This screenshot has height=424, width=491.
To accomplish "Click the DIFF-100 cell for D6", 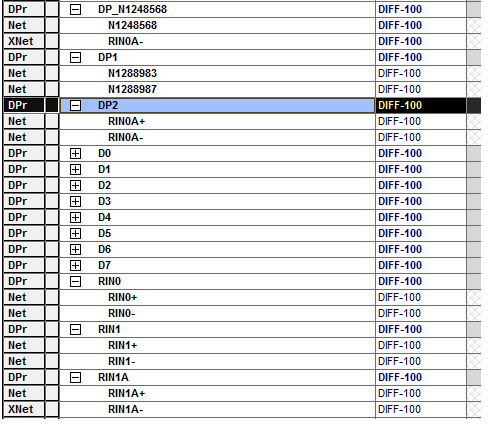I will click(x=421, y=249).
